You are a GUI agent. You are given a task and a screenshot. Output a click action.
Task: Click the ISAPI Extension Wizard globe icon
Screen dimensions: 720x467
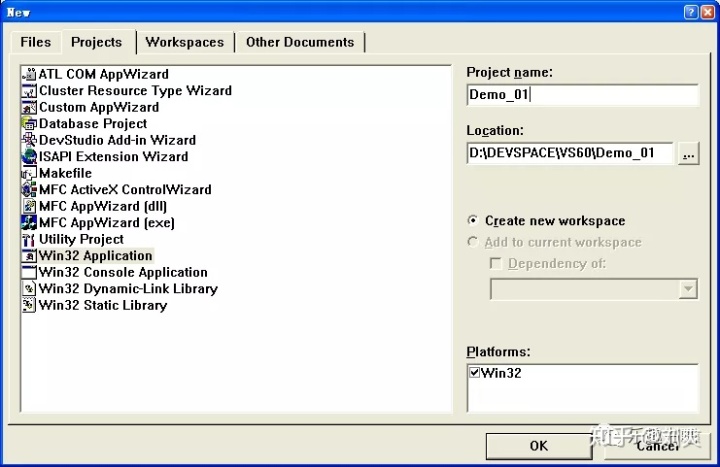coord(29,157)
